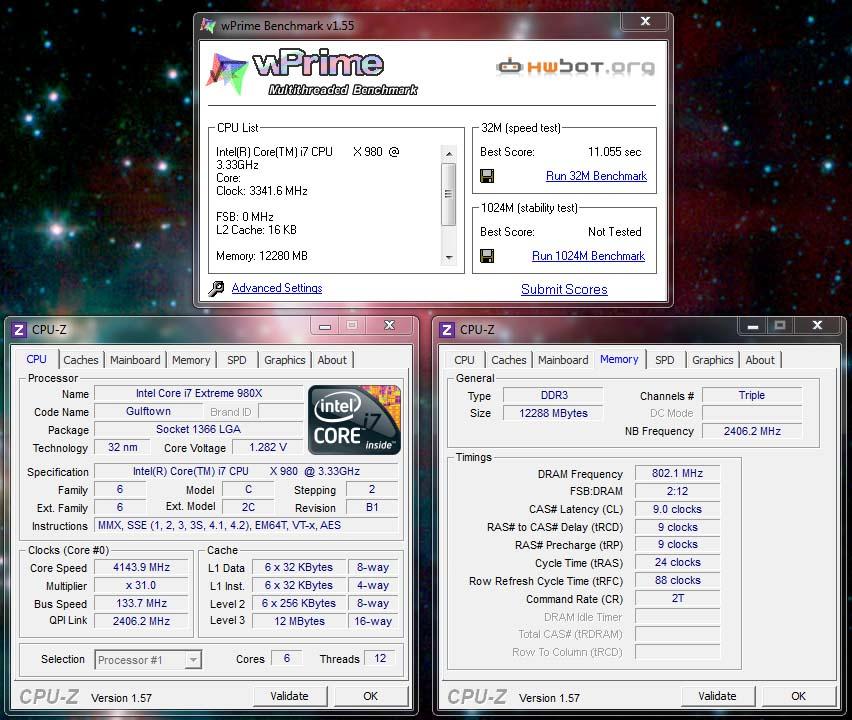The width and height of the screenshot is (852, 720).
Task: Run the 1024M Benchmark
Action: click(588, 256)
